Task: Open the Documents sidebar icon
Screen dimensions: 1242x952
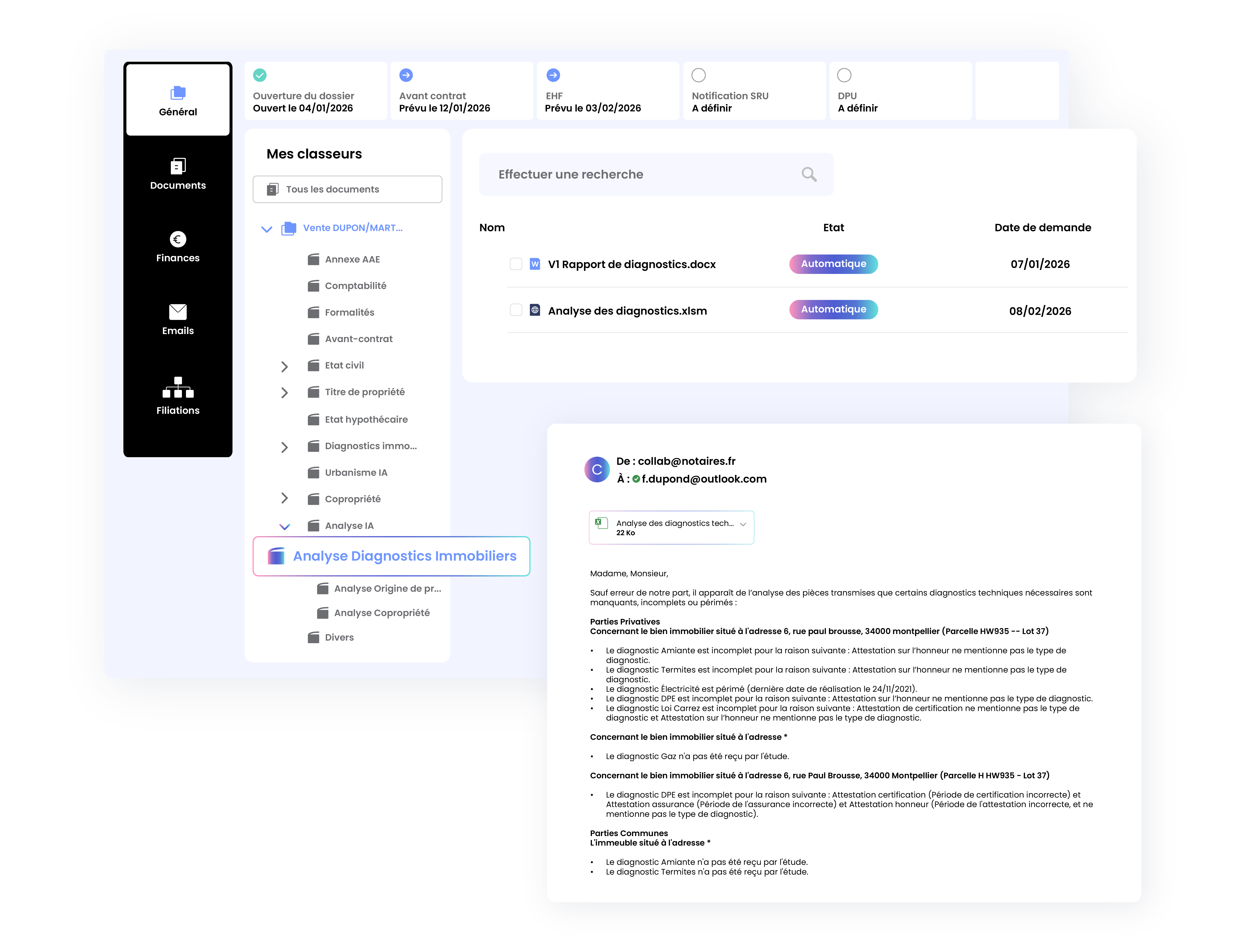Action: [178, 166]
